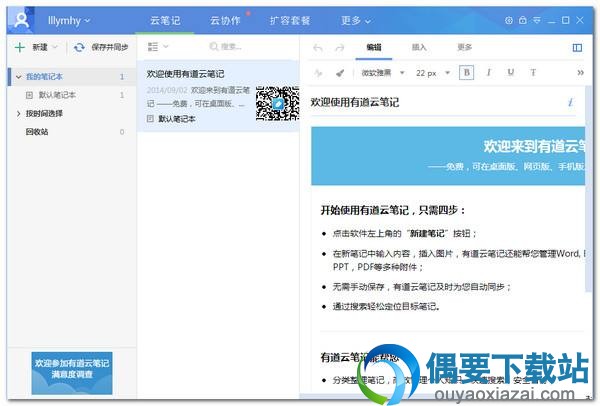Toggle Italic formatting

click(489, 73)
